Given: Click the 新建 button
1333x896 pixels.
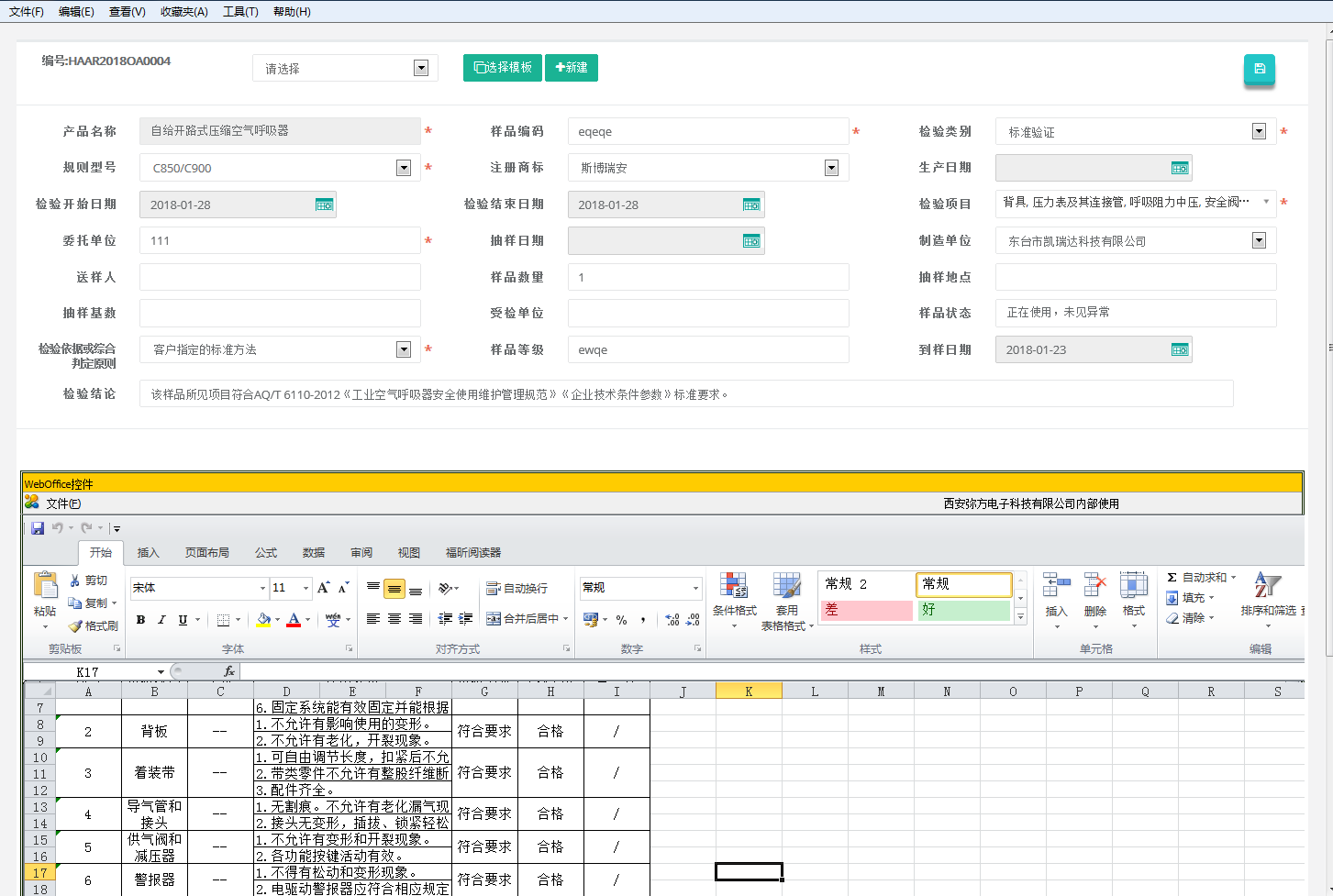Looking at the screenshot, I should click(x=571, y=68).
